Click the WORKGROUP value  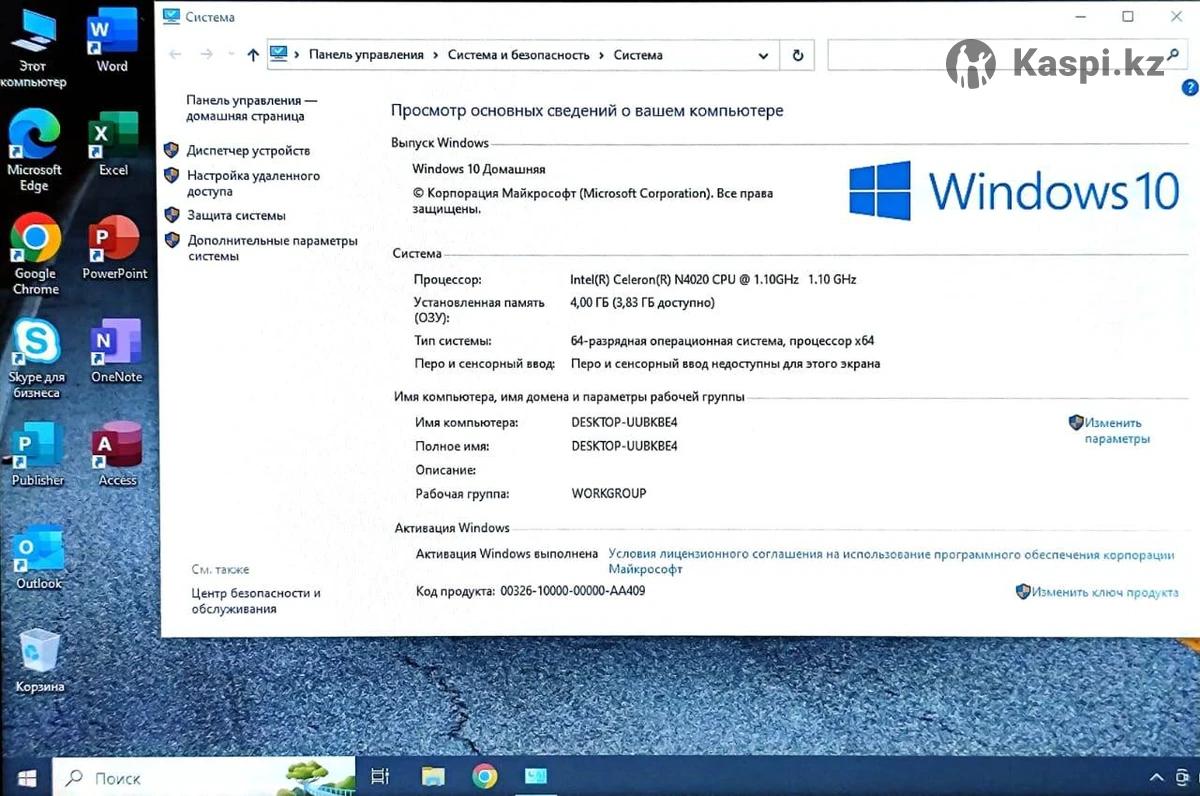point(609,493)
